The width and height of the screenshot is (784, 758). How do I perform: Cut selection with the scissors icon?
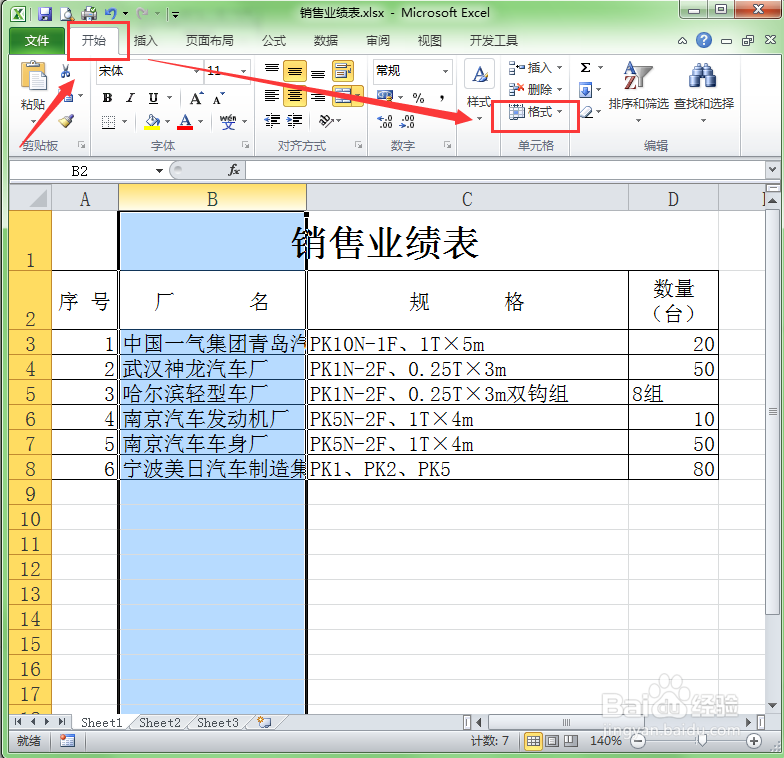pyautogui.click(x=66, y=72)
